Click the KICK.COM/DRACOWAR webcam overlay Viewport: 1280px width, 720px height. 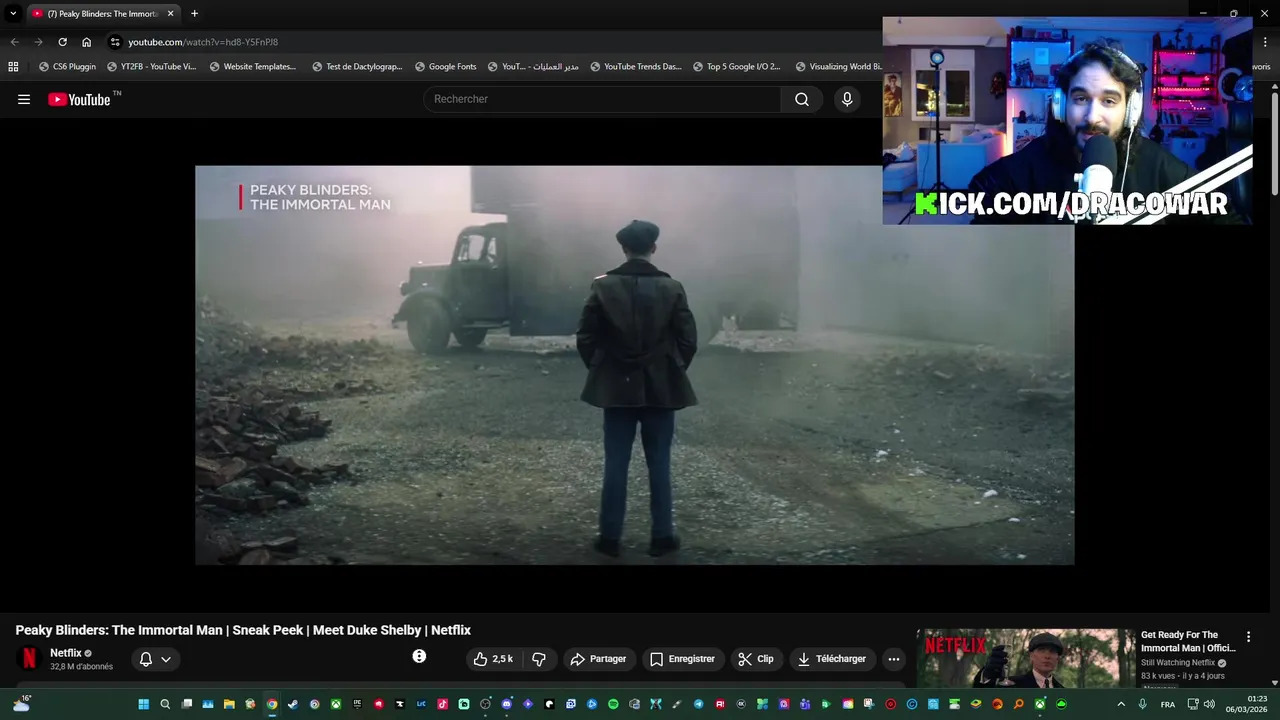click(x=1068, y=121)
